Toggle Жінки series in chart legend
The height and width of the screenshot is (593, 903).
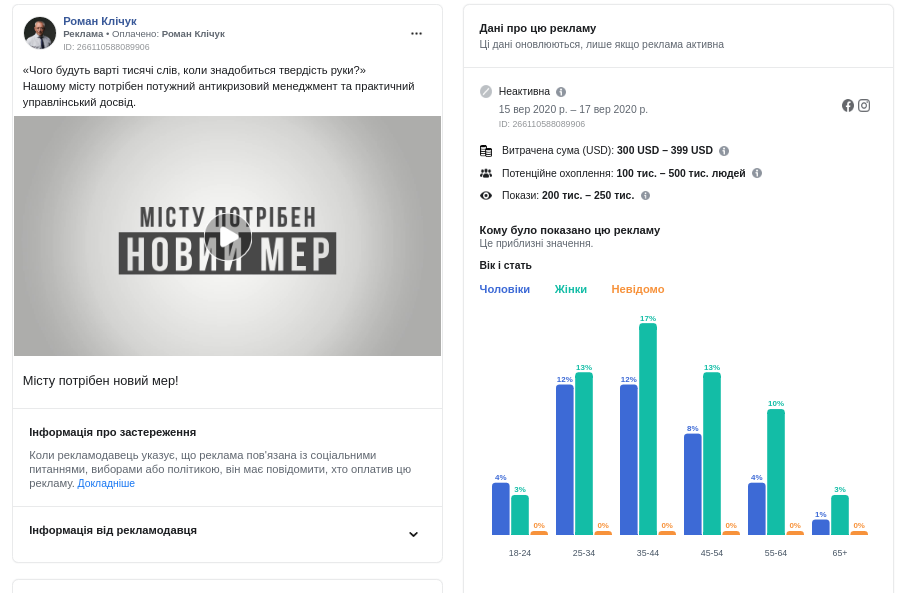click(571, 289)
